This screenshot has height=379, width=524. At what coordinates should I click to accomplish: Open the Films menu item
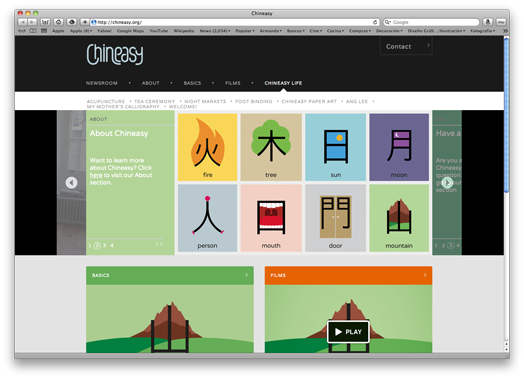[233, 83]
